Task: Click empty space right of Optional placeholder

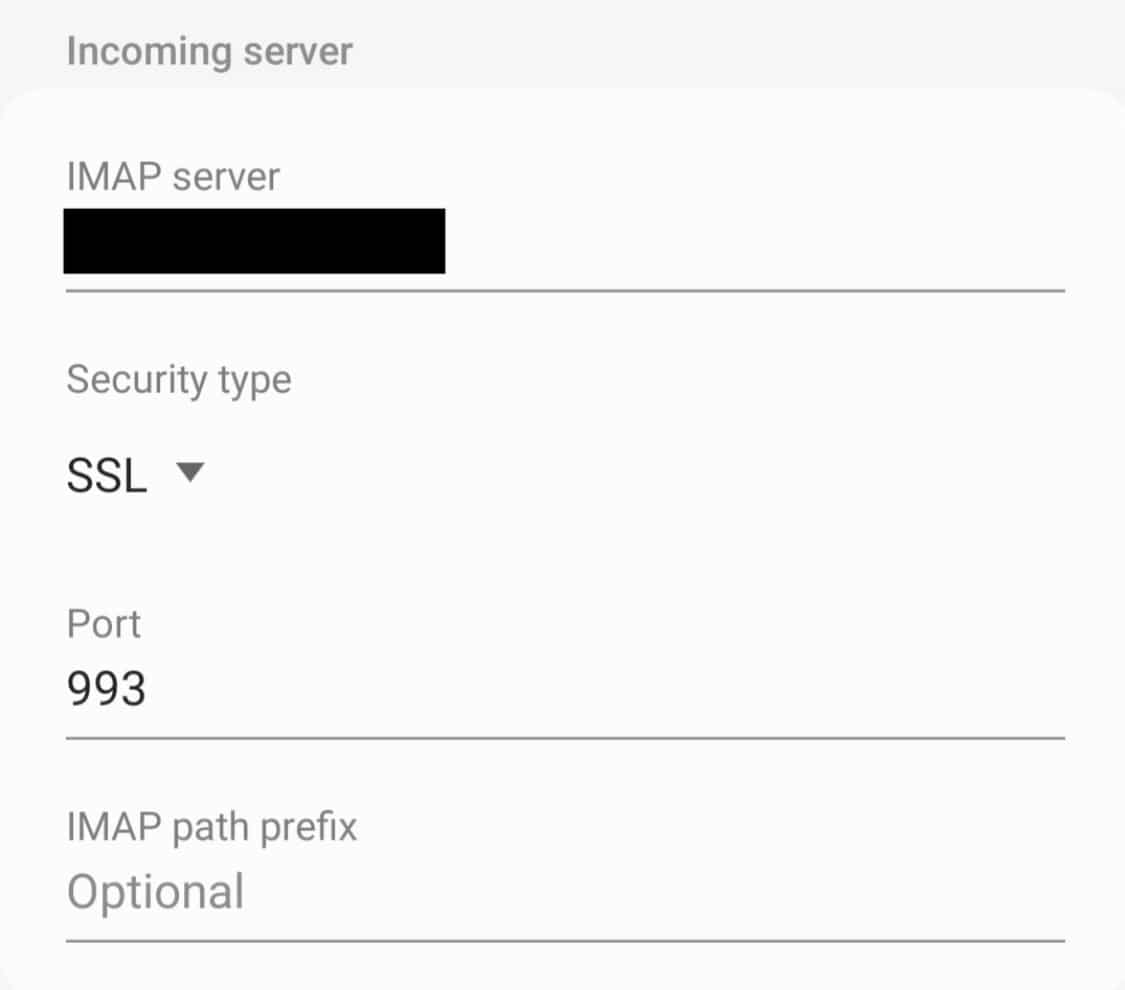Action: coord(650,892)
